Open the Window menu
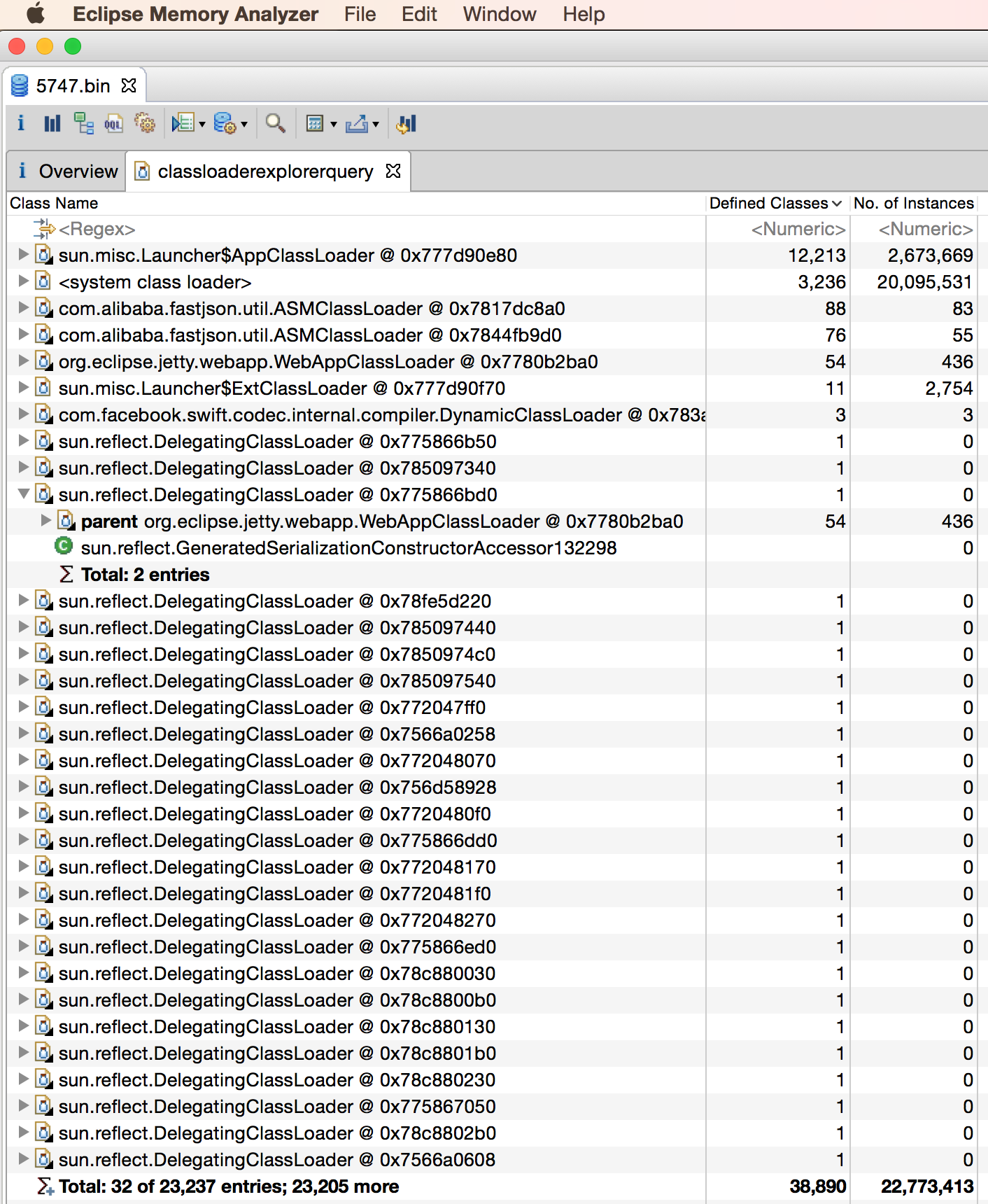 (500, 14)
